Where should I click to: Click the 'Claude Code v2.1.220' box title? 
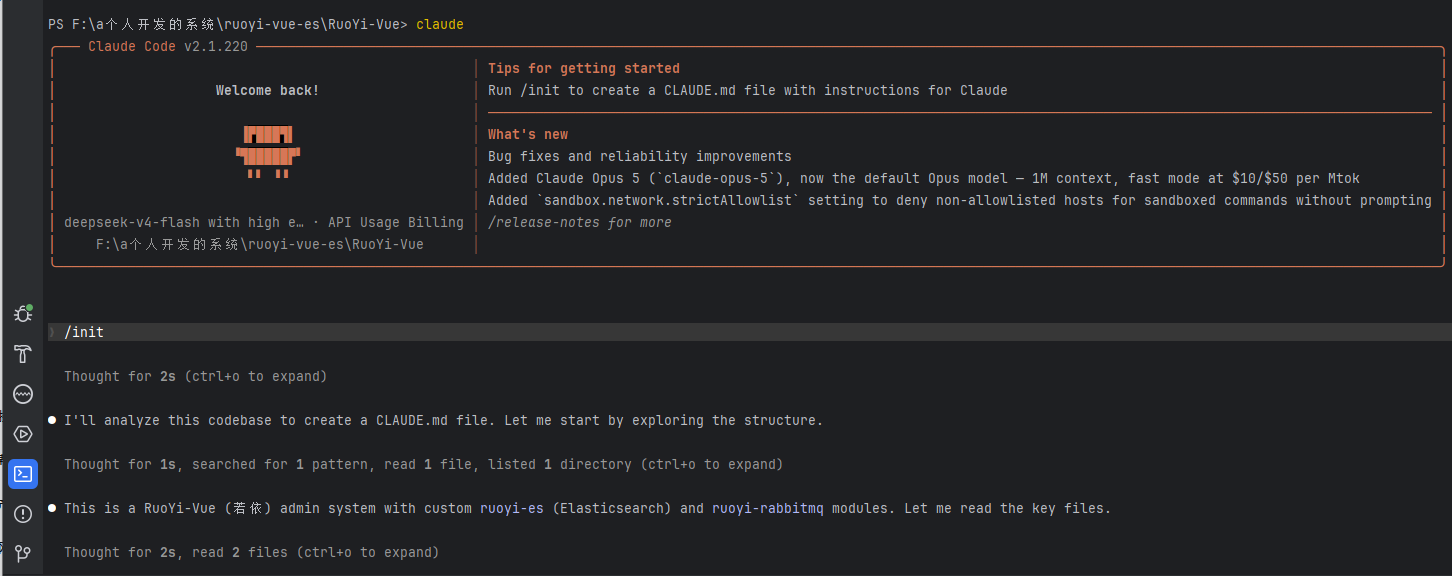(x=168, y=47)
